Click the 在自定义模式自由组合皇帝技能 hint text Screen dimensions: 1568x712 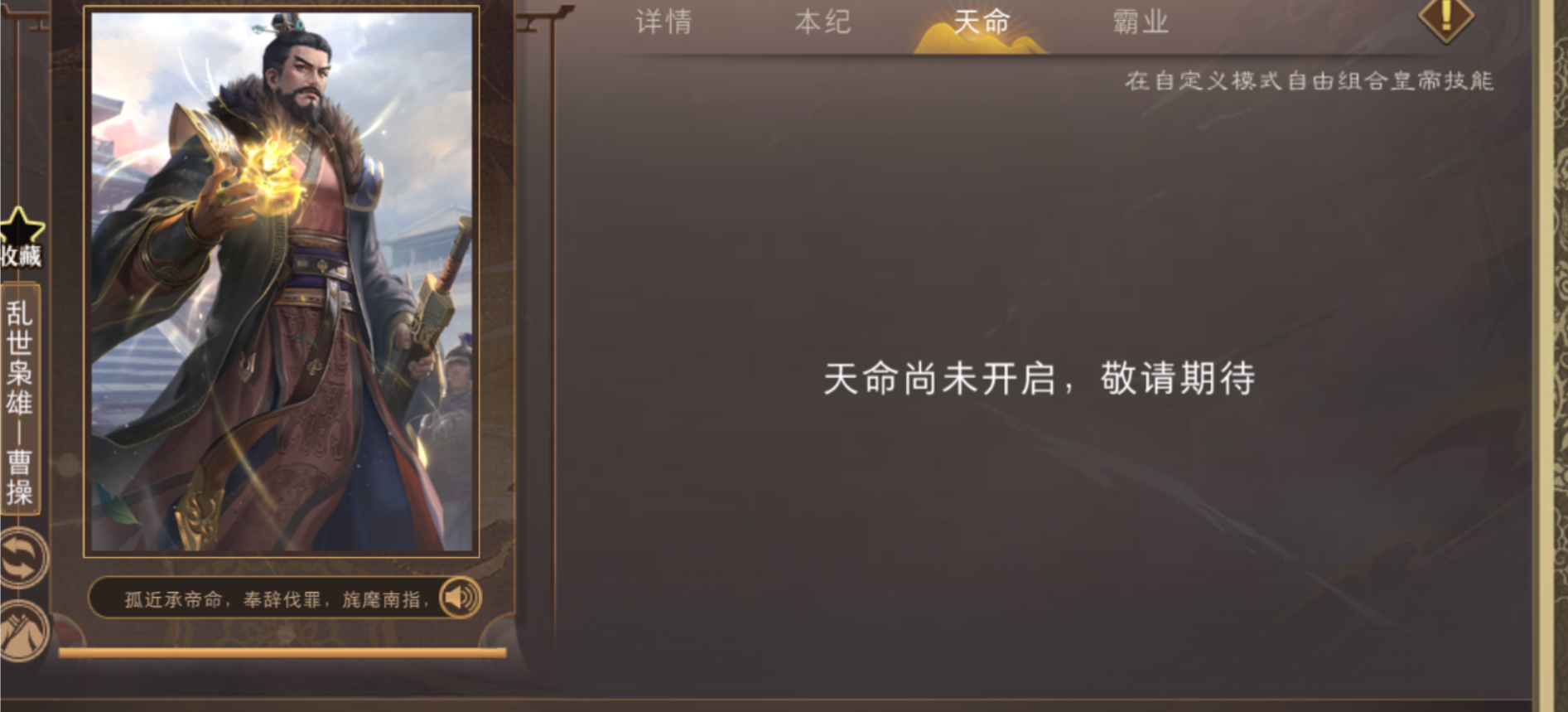1309,81
